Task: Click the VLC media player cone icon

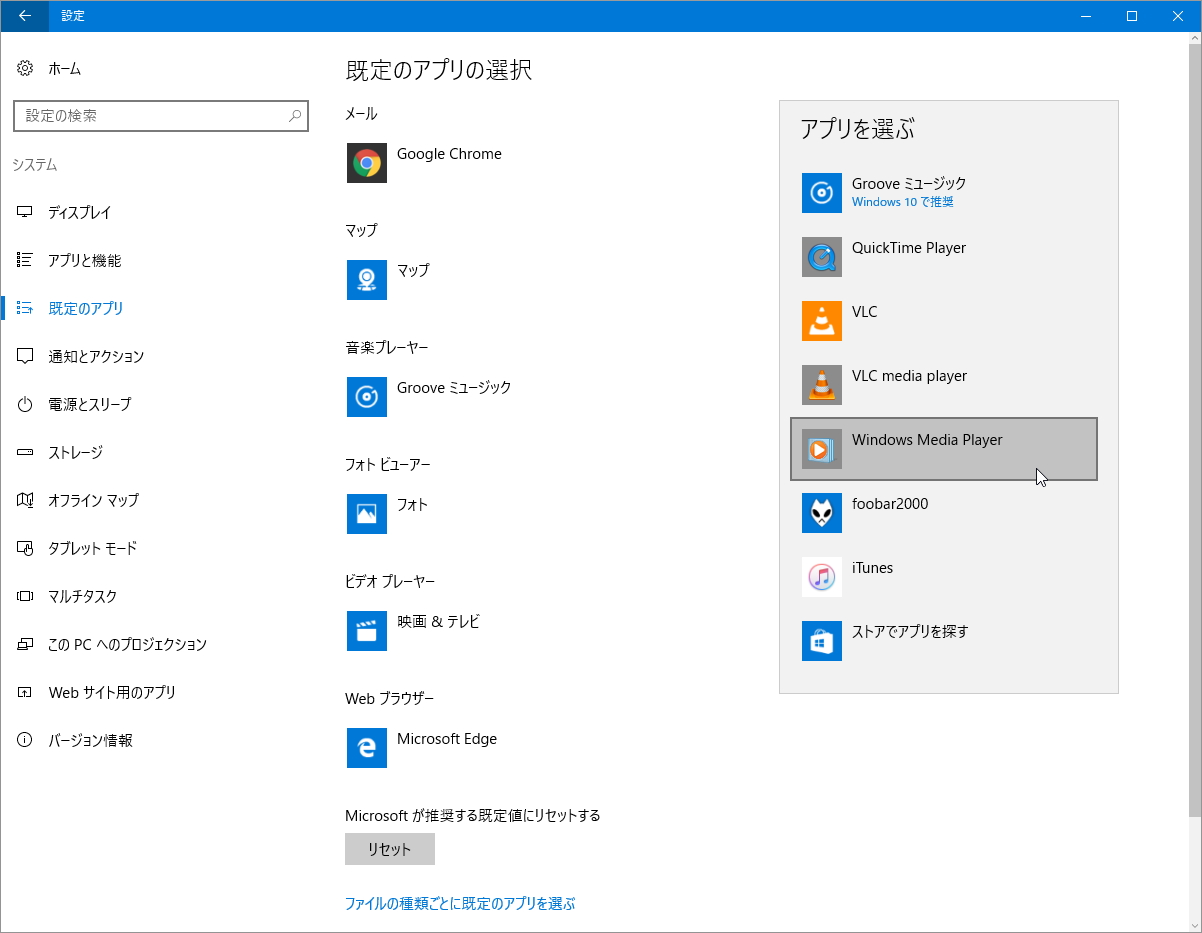Action: (x=822, y=385)
